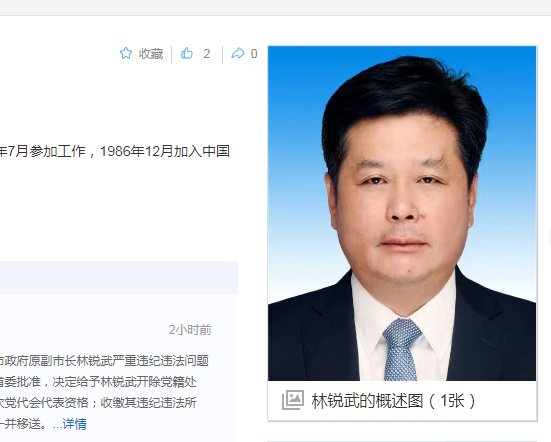Click the share arrow icon

tap(238, 53)
